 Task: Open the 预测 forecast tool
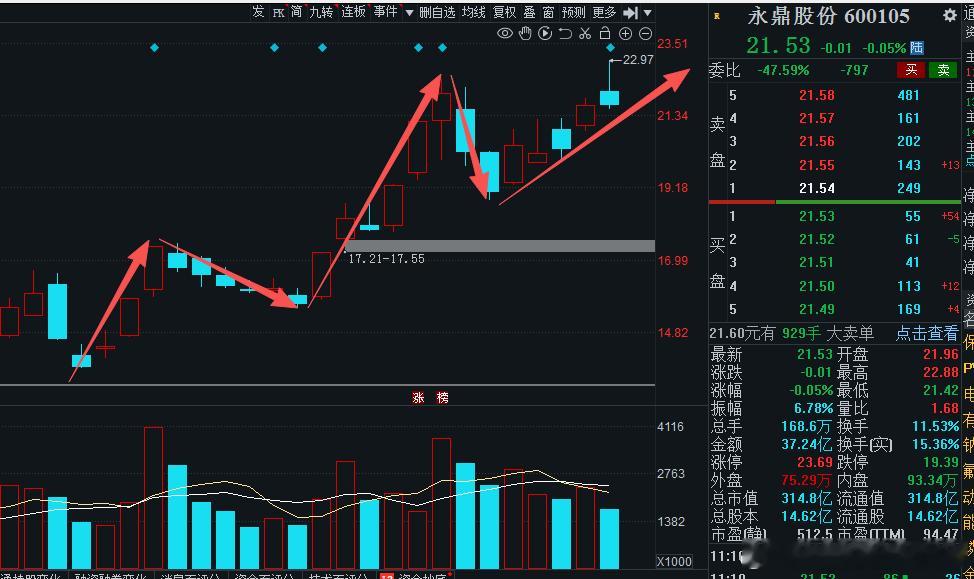pyautogui.click(x=573, y=12)
